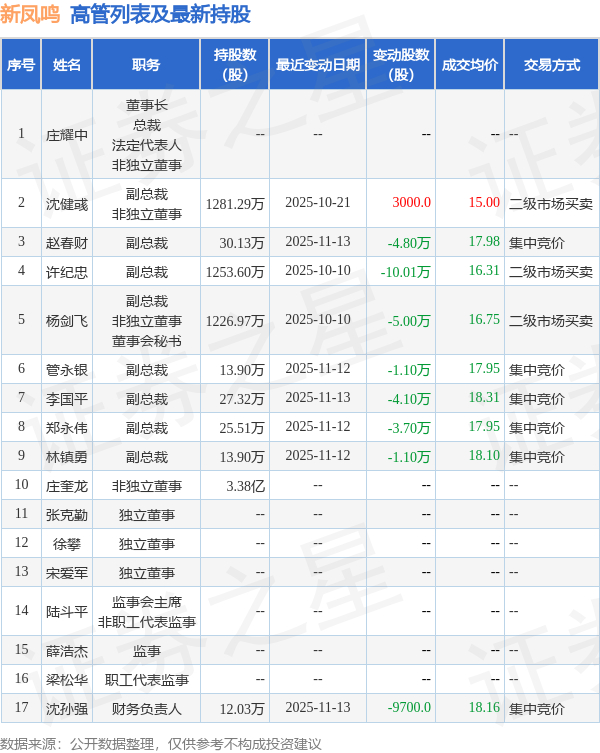Click the change value -5.00万
This screenshot has height=753, width=600.
point(409,321)
